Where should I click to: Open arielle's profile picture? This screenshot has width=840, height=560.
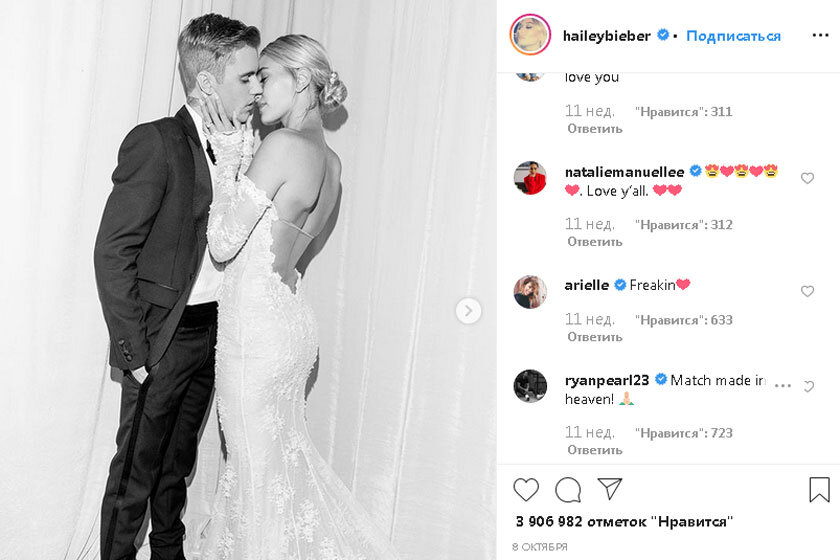point(530,292)
